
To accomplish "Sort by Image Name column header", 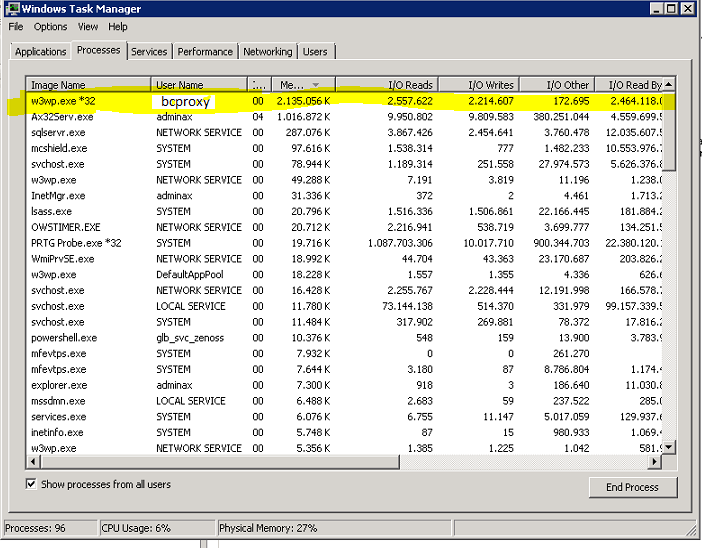I will coord(88,85).
